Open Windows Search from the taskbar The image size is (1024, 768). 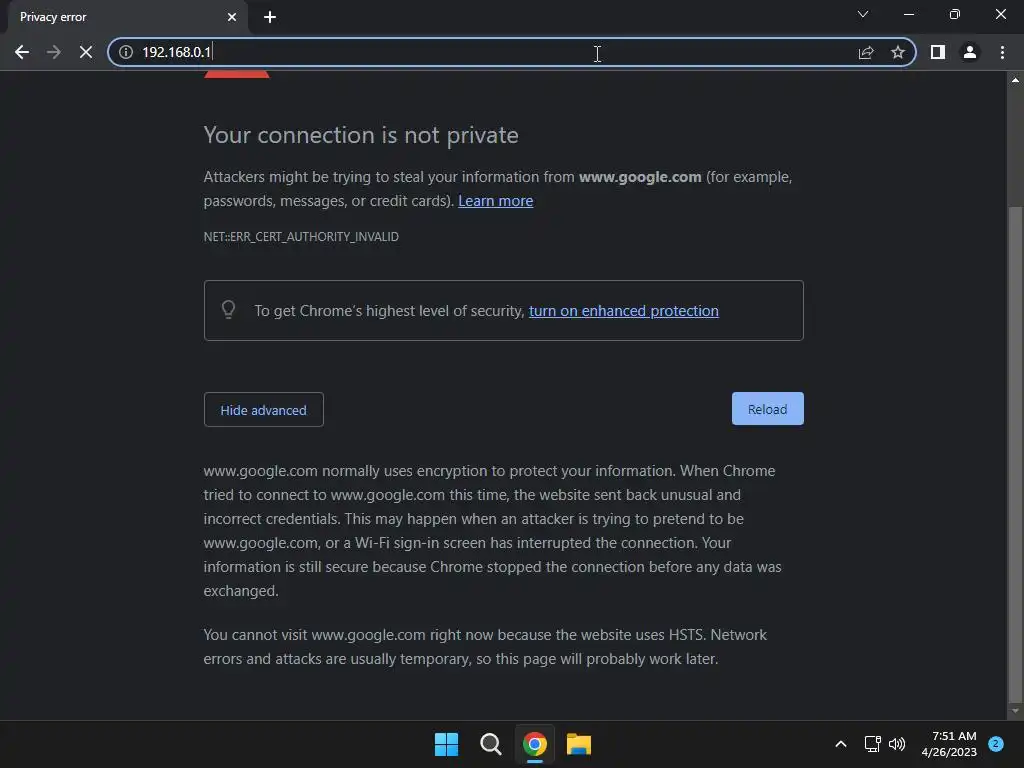490,744
